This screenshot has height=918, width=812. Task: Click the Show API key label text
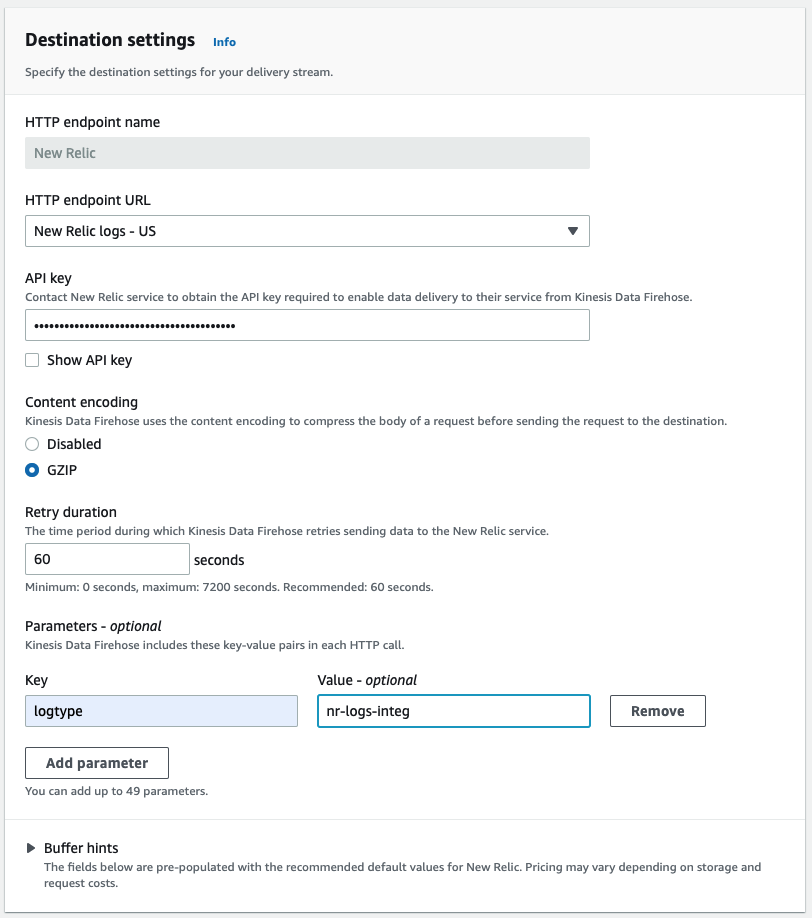[x=89, y=360]
